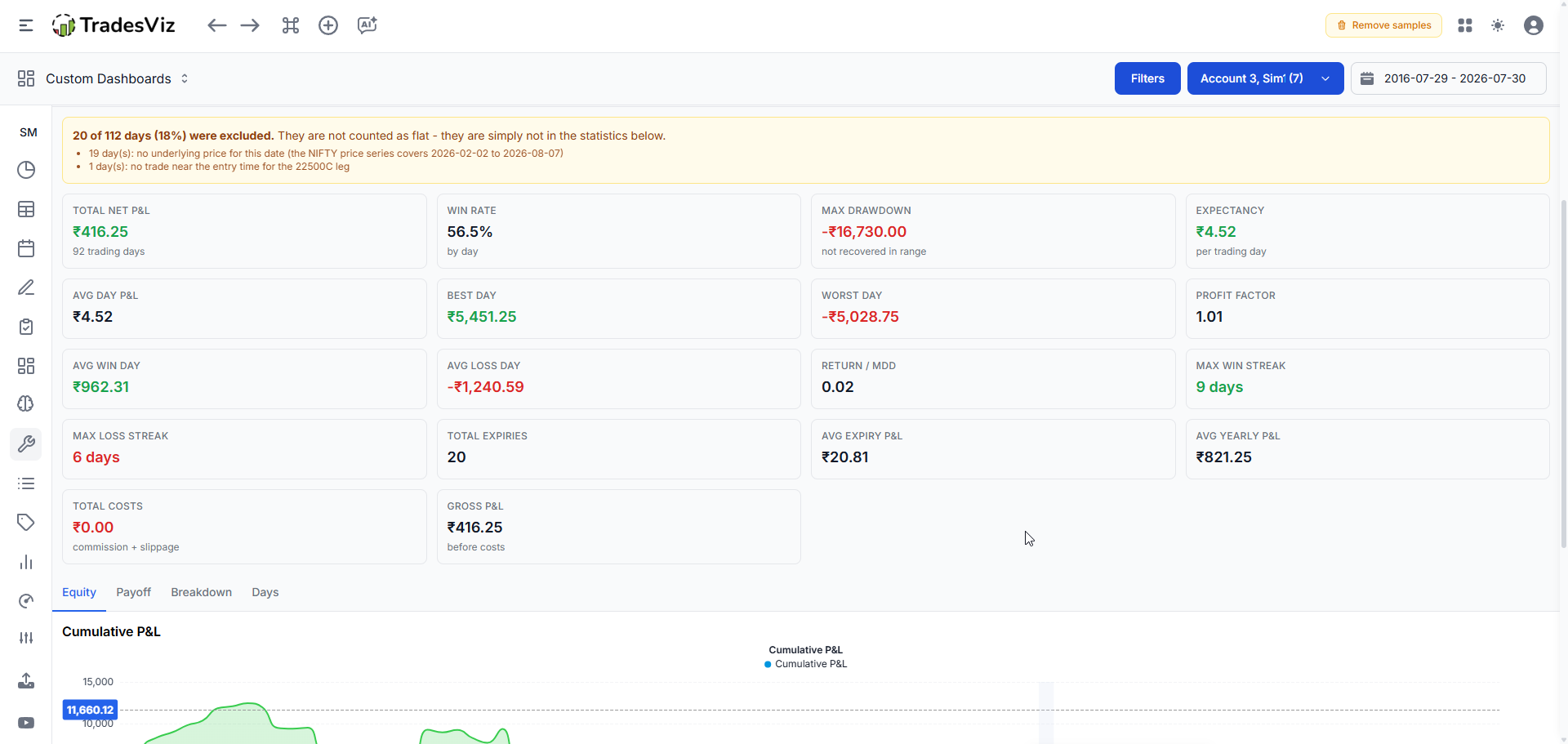
Task: Switch to the Equity tab
Action: 79,592
